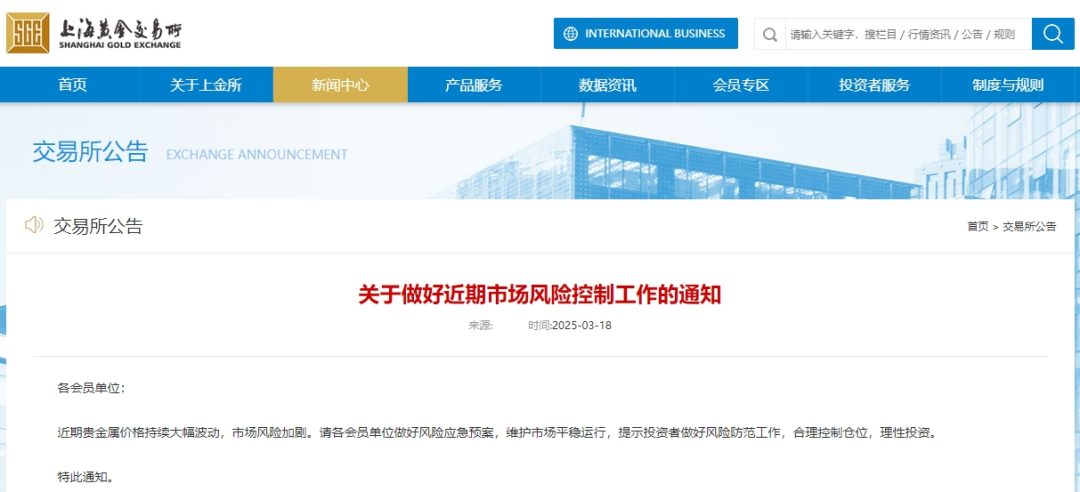Click the paragraph beginning 近期贵金属价格持续大幅波动

pos(497,433)
